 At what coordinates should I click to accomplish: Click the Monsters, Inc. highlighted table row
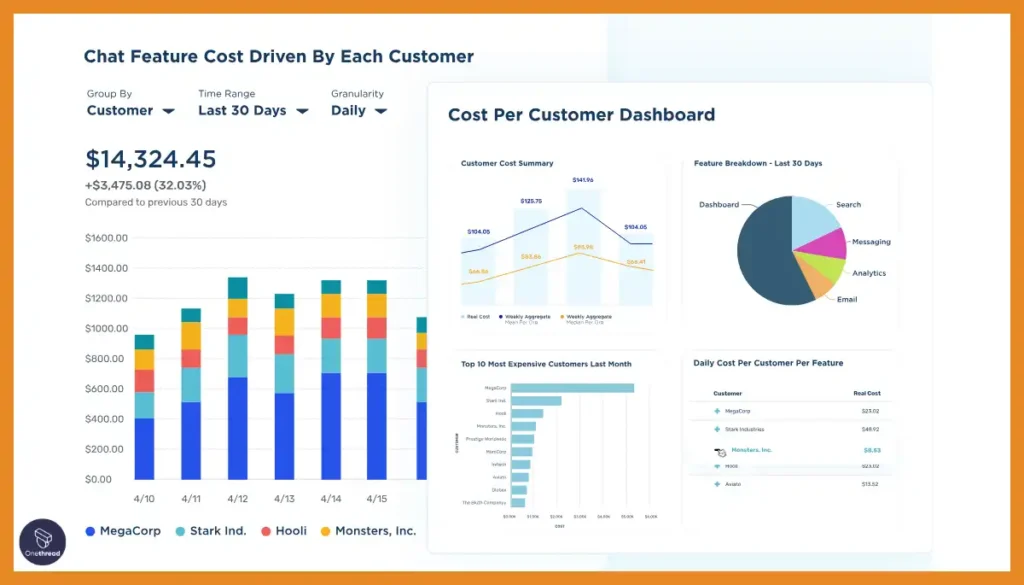point(790,451)
